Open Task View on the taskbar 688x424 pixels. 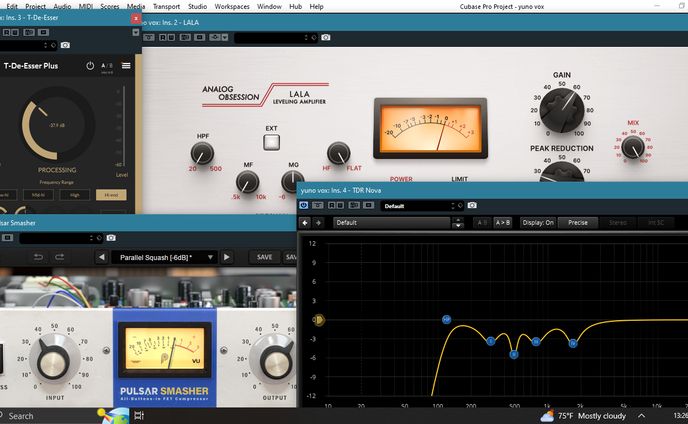tap(139, 415)
